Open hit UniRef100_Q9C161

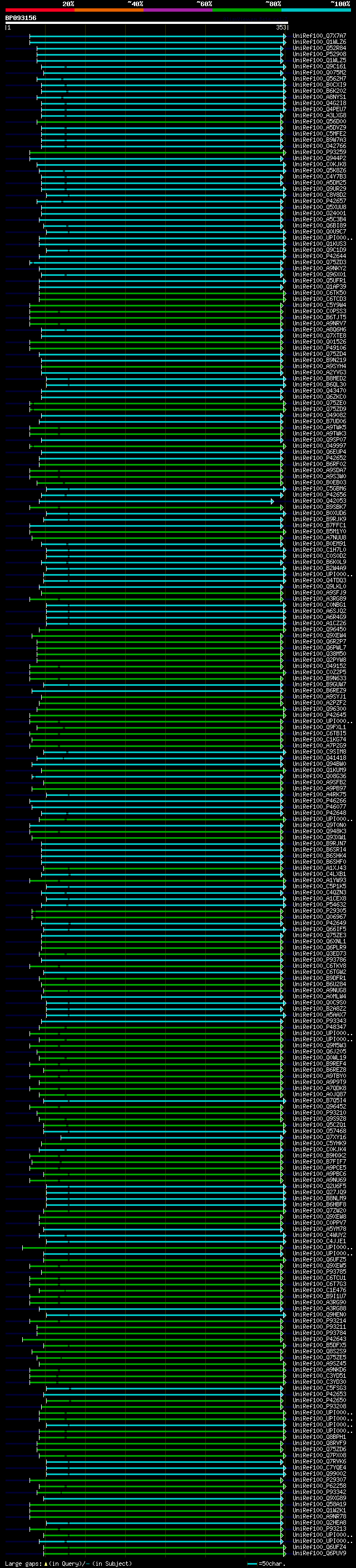click(x=319, y=66)
